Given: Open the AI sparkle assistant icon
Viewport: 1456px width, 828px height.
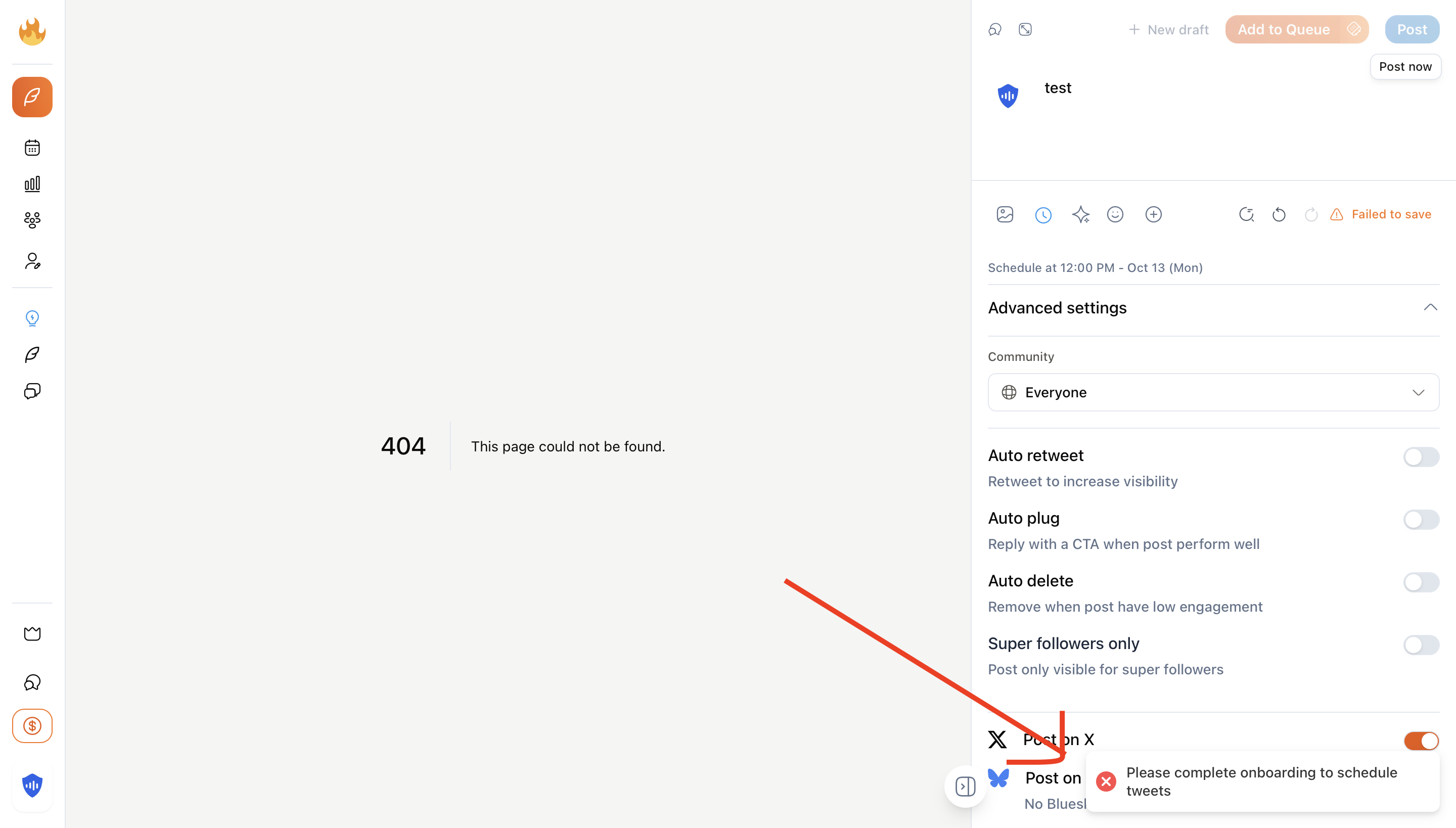Looking at the screenshot, I should click(1080, 214).
